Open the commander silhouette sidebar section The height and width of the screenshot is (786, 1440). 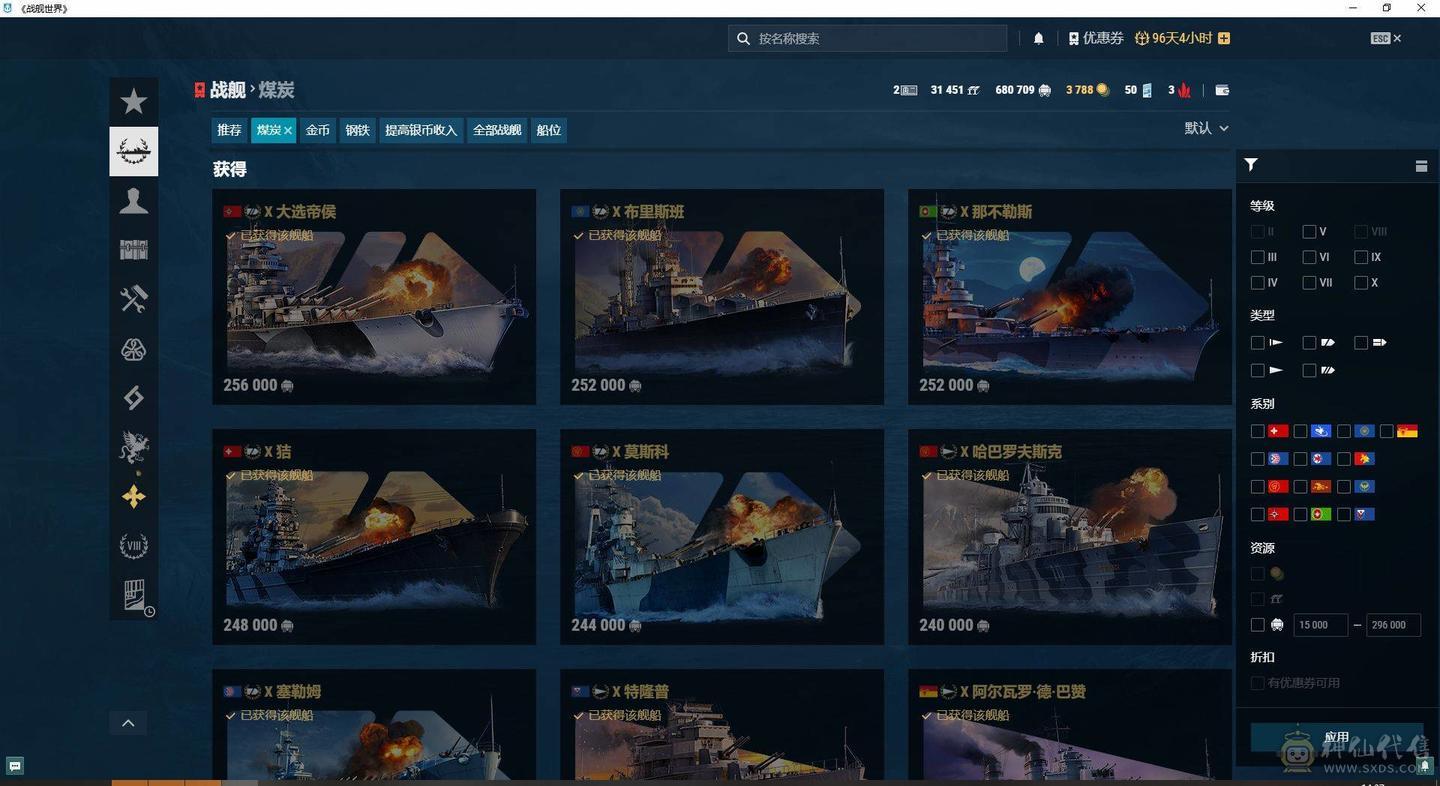(x=133, y=201)
